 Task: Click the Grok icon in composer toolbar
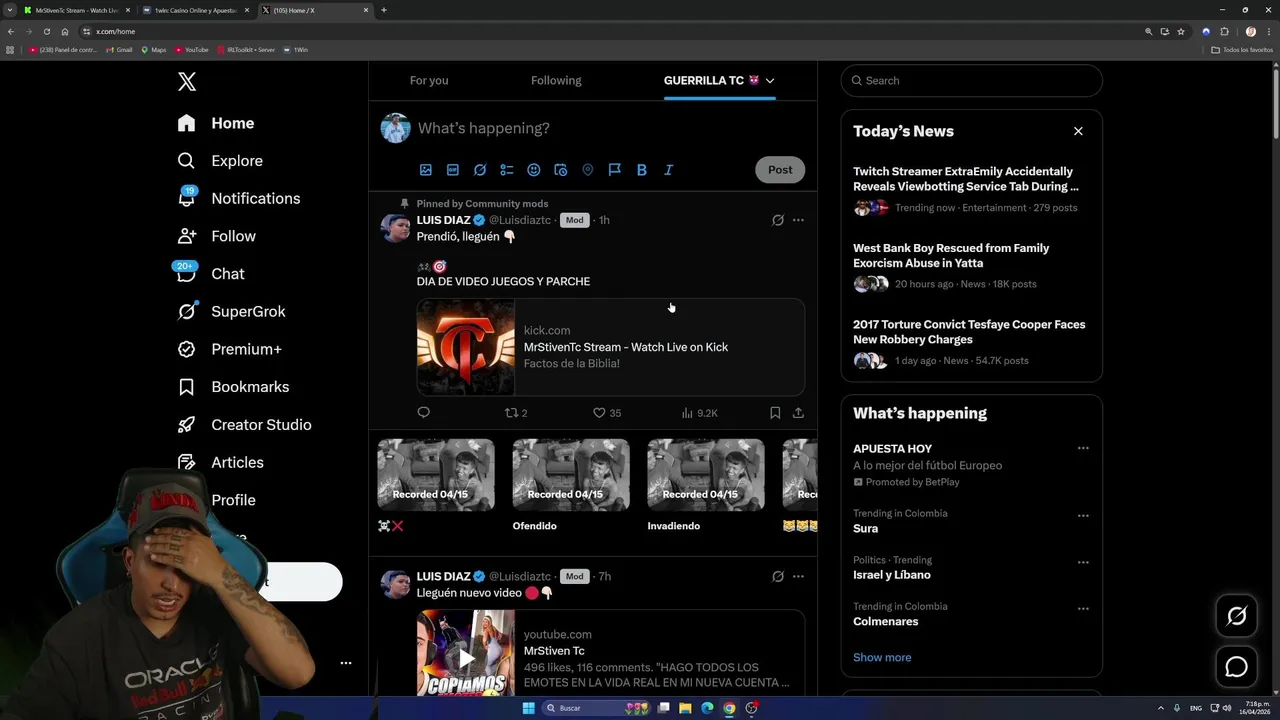tap(480, 170)
